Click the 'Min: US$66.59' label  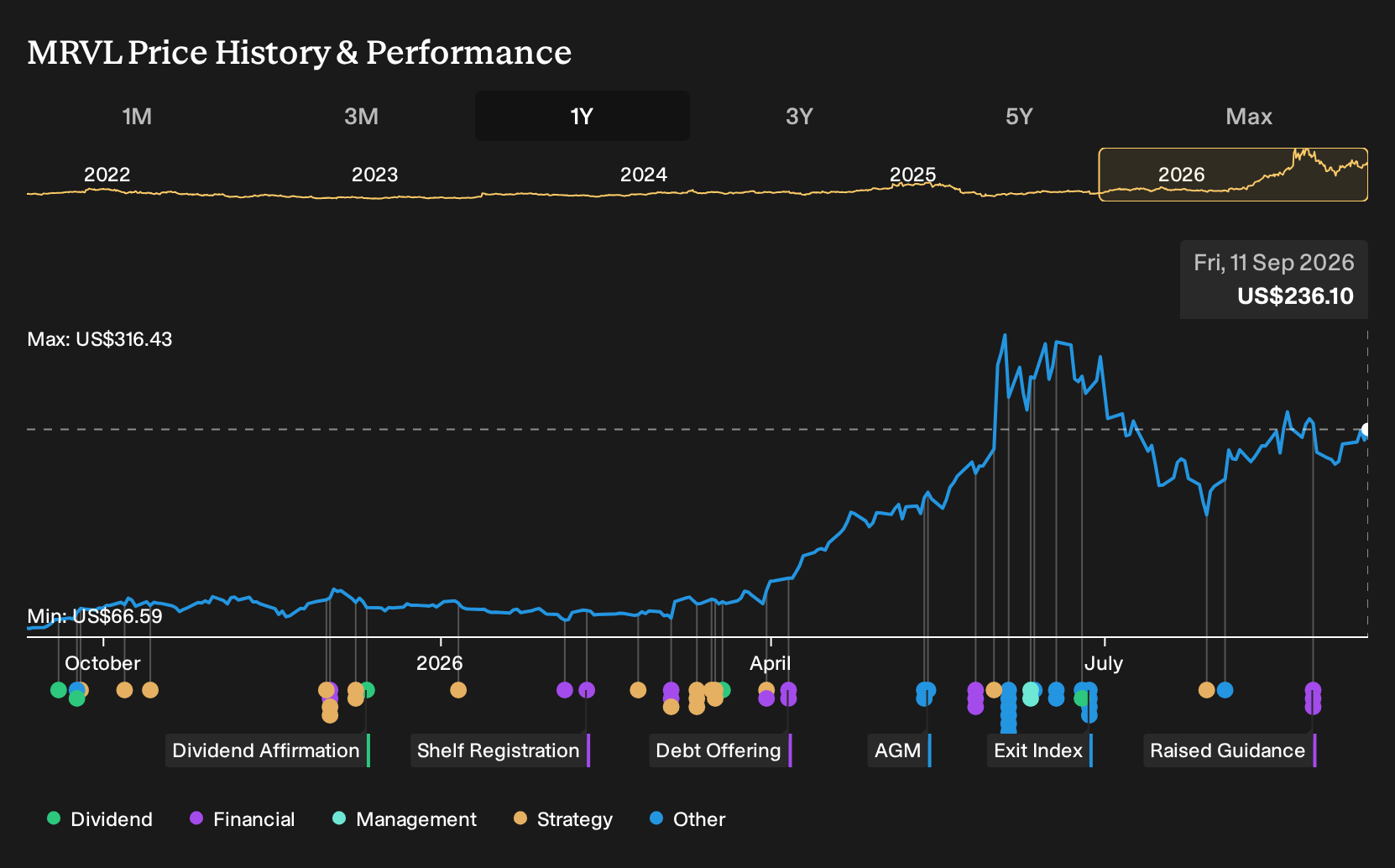pos(95,616)
